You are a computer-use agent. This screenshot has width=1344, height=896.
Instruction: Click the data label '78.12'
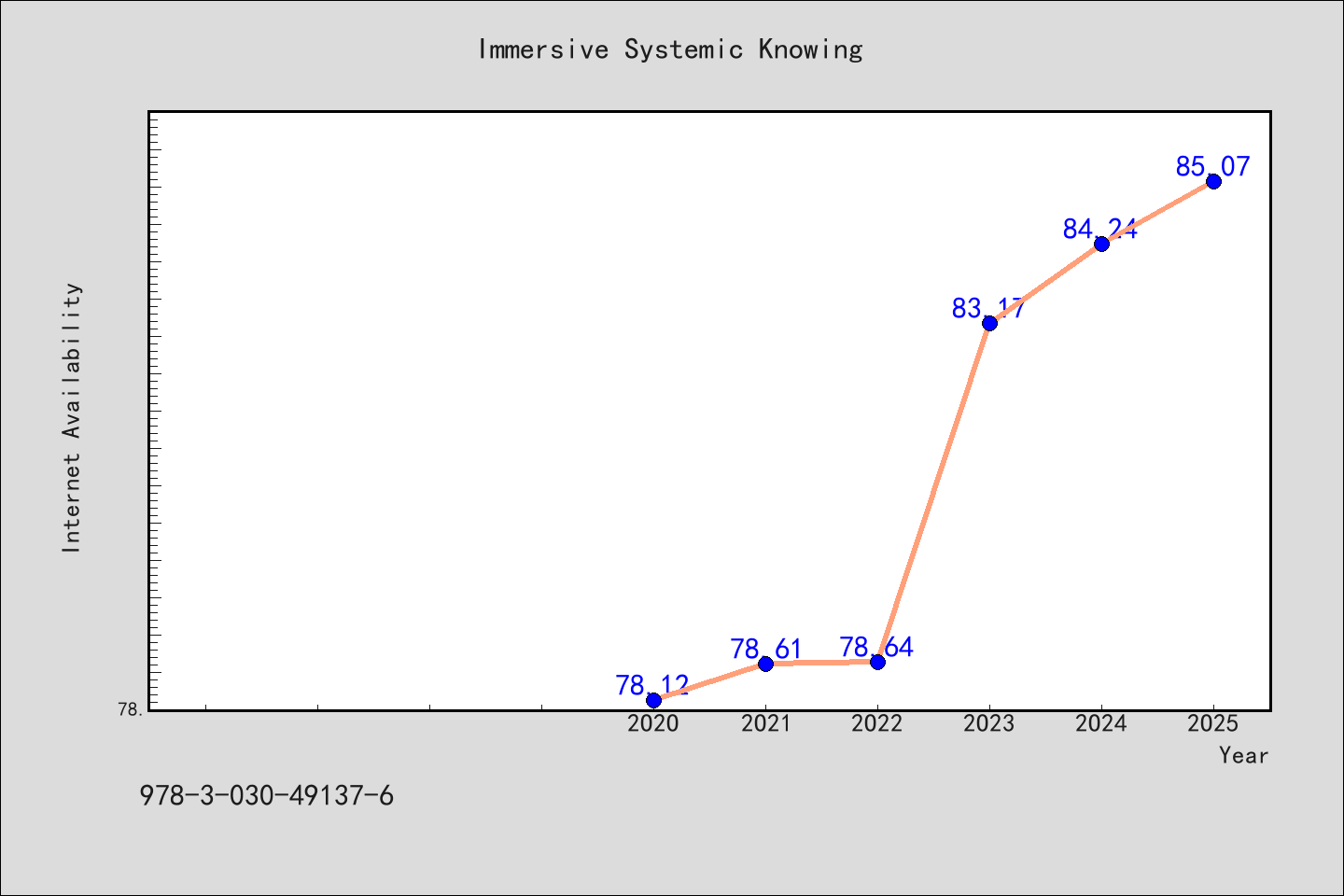(652, 685)
